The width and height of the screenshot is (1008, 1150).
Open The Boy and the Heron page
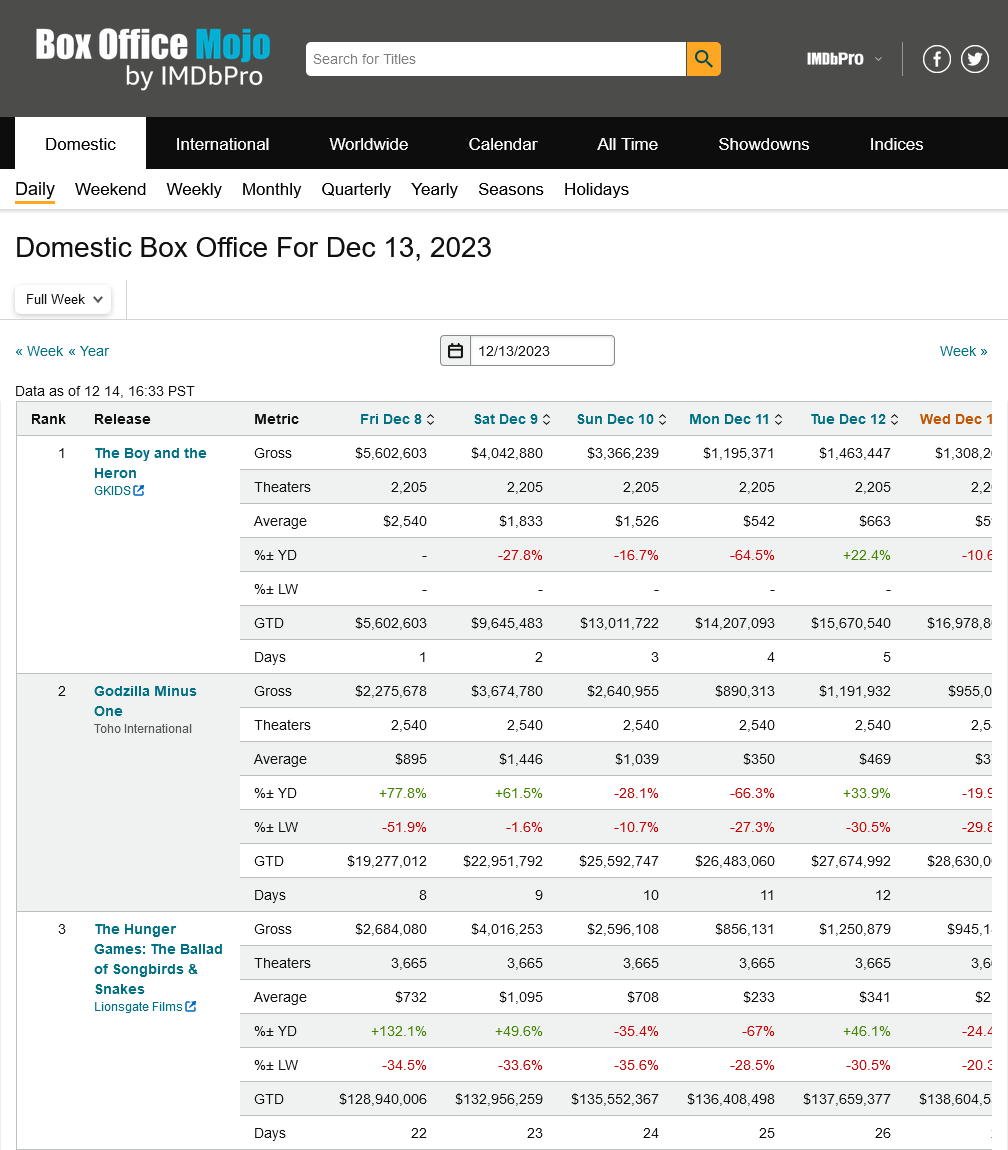[x=150, y=463]
